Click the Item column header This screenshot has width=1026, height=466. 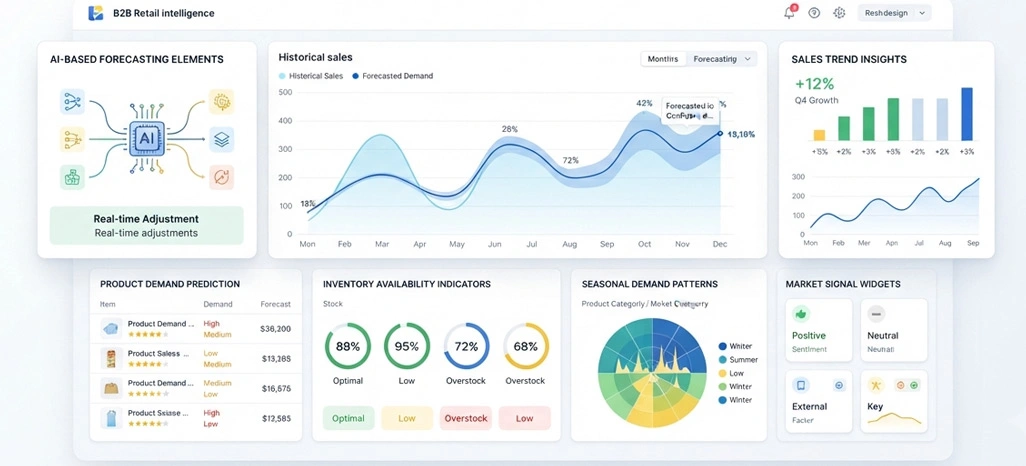(x=107, y=304)
